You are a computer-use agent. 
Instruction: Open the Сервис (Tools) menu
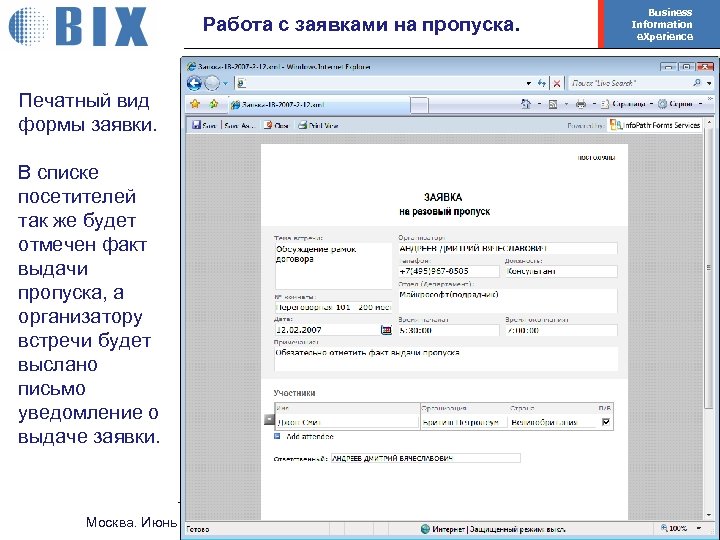pos(680,104)
